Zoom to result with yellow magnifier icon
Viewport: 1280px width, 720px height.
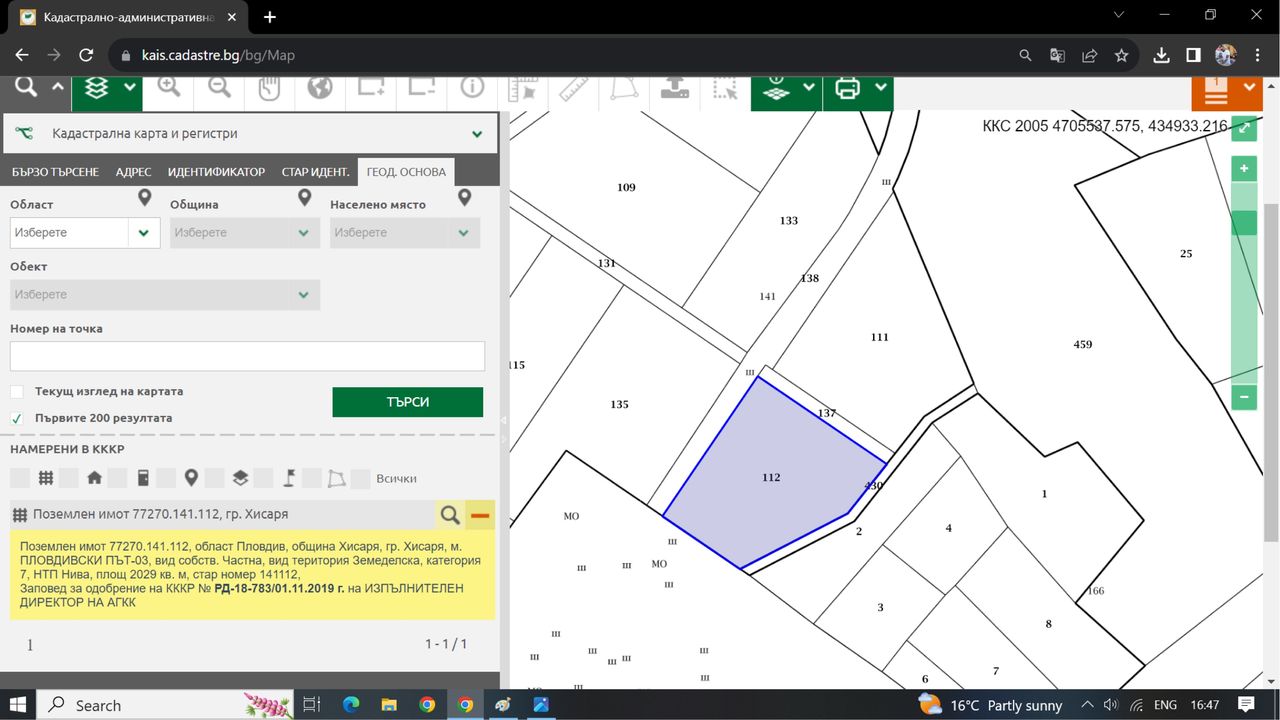(450, 515)
